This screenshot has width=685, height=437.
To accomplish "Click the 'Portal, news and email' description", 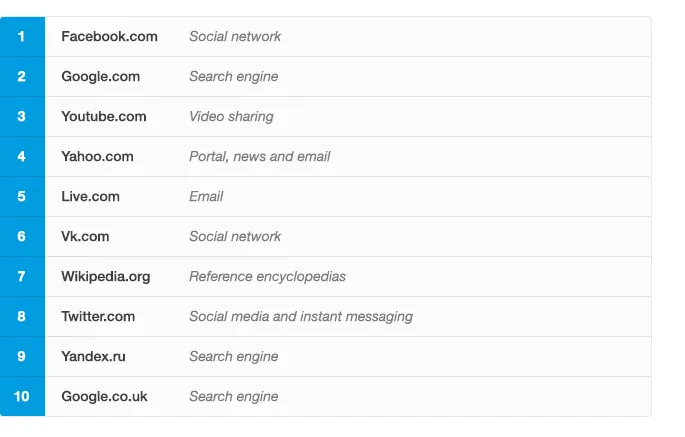I will coord(259,156).
